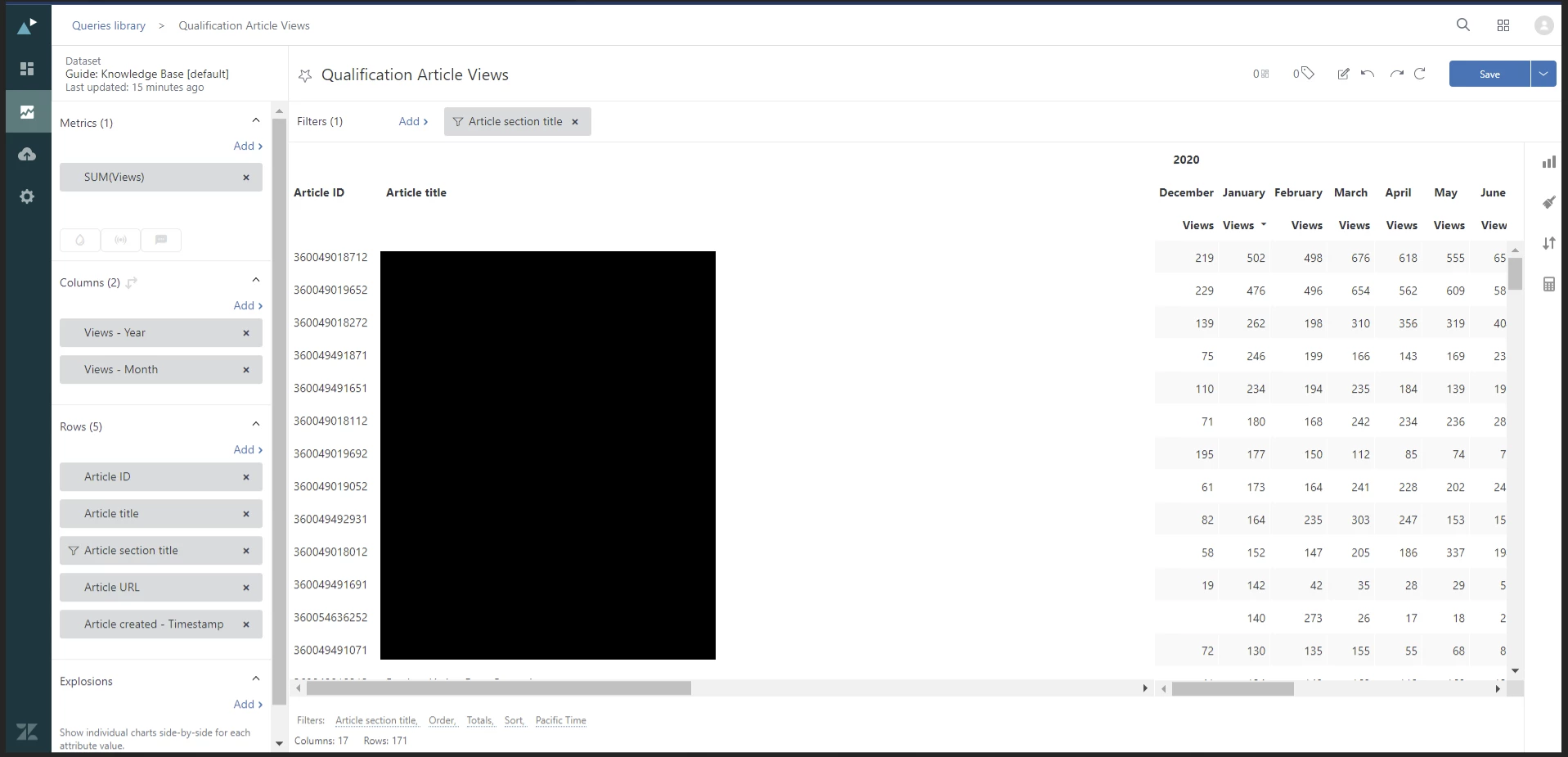Remove the Article ID row attribute
The image size is (1568, 757).
point(246,477)
